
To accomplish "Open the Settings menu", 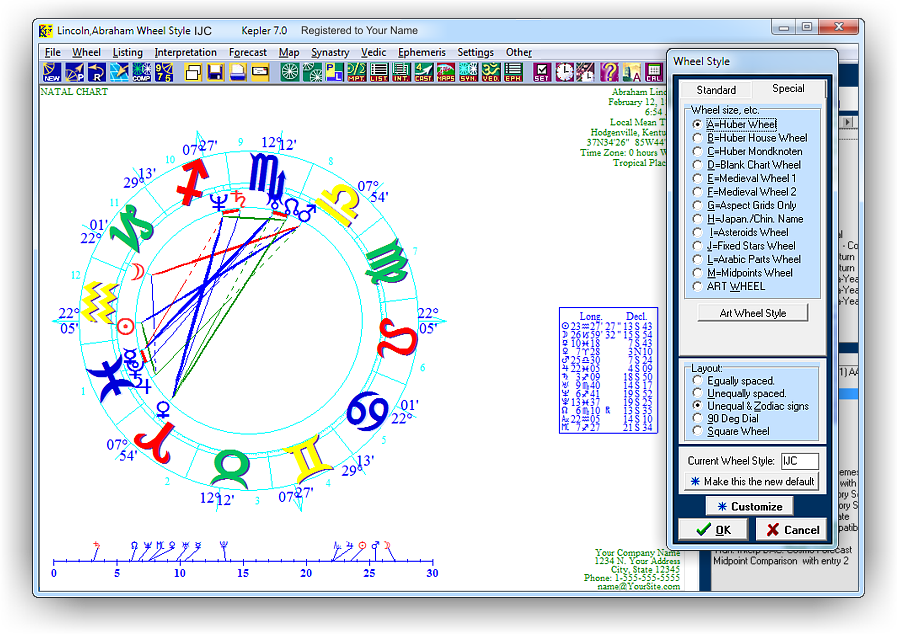I will coord(475,52).
